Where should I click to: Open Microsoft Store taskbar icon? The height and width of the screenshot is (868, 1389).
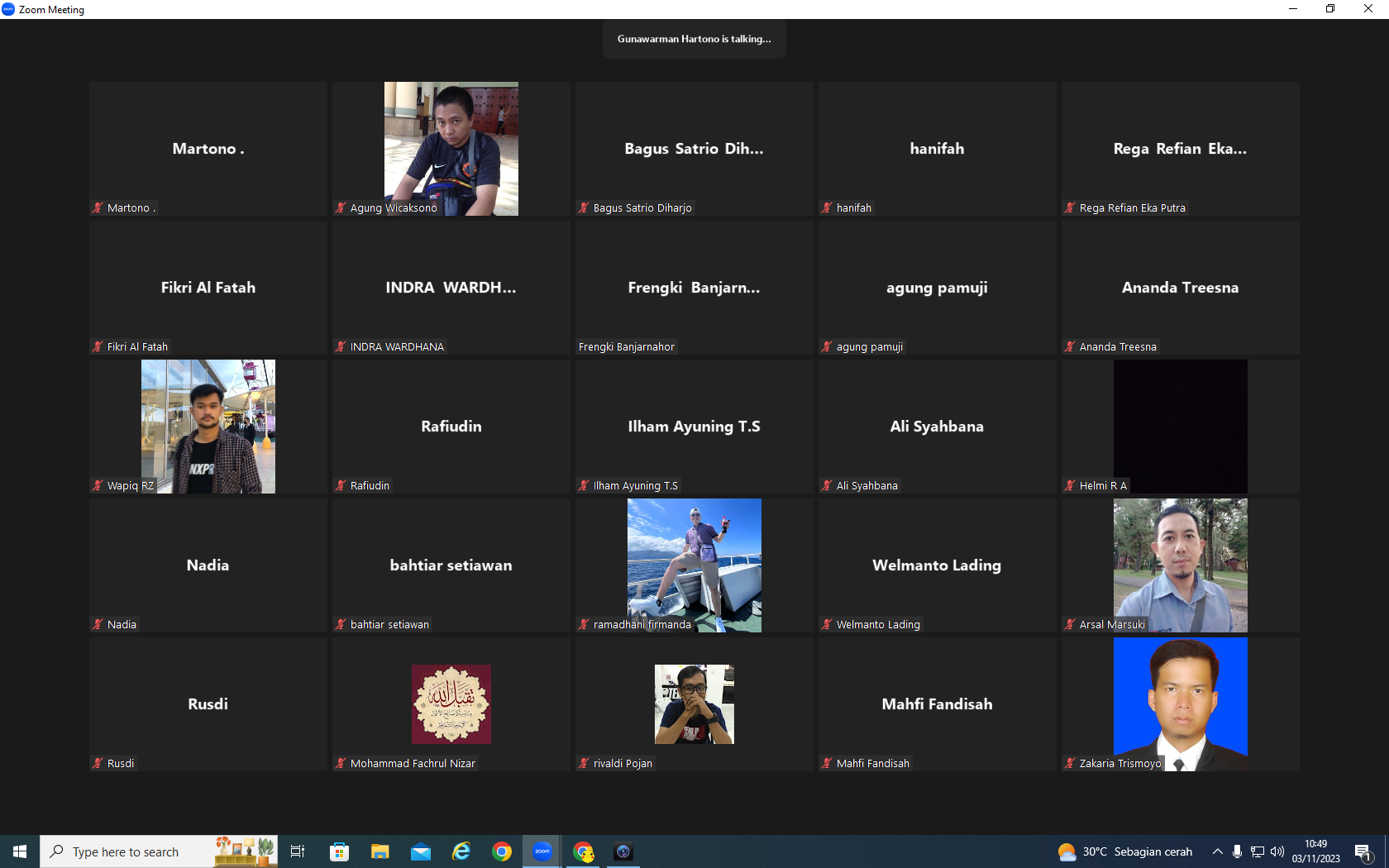click(340, 851)
